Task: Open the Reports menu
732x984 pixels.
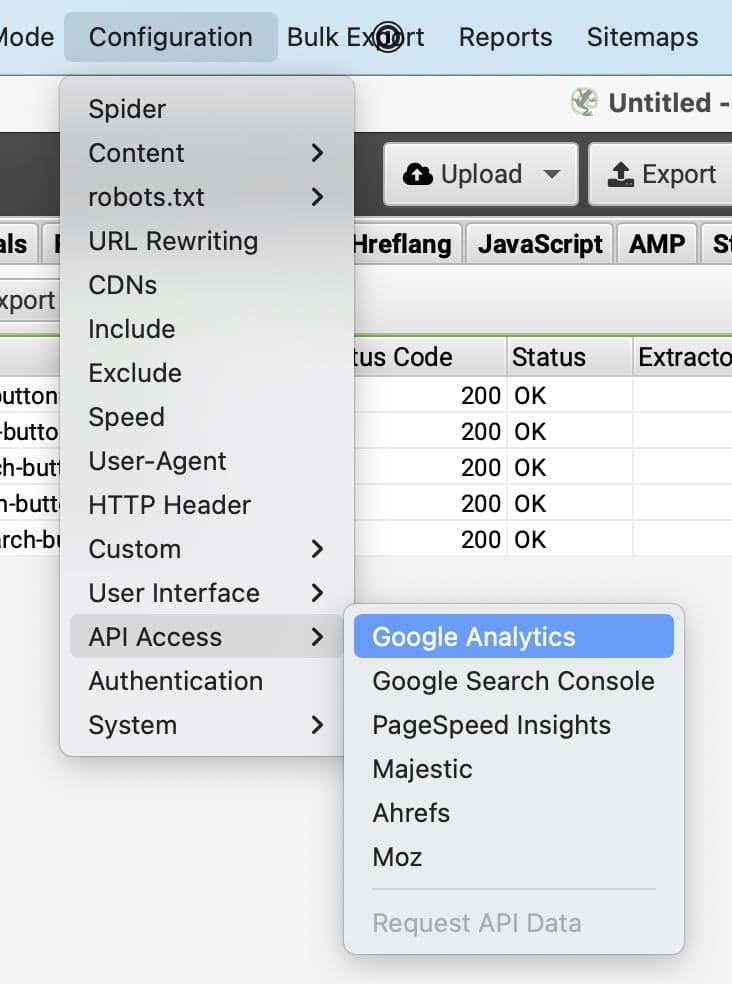Action: coord(505,37)
